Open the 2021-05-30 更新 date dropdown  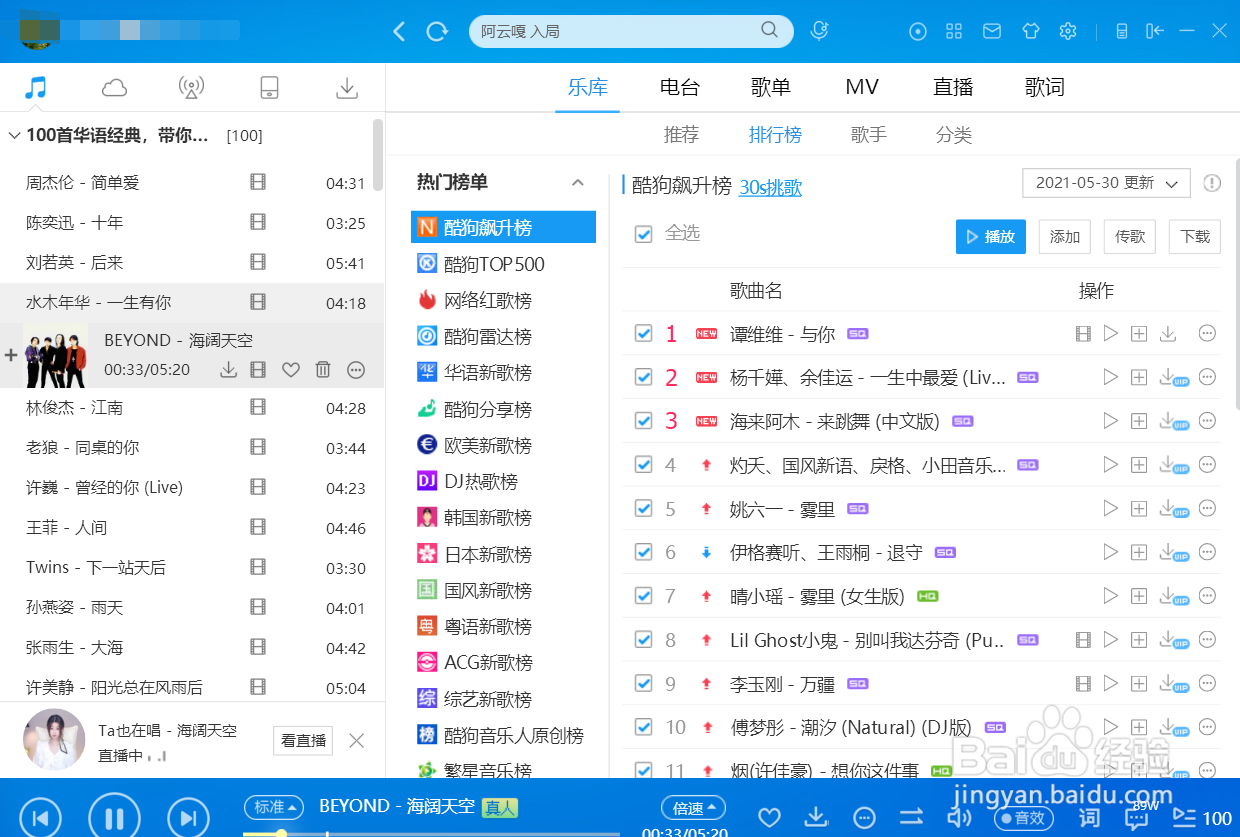[1106, 183]
